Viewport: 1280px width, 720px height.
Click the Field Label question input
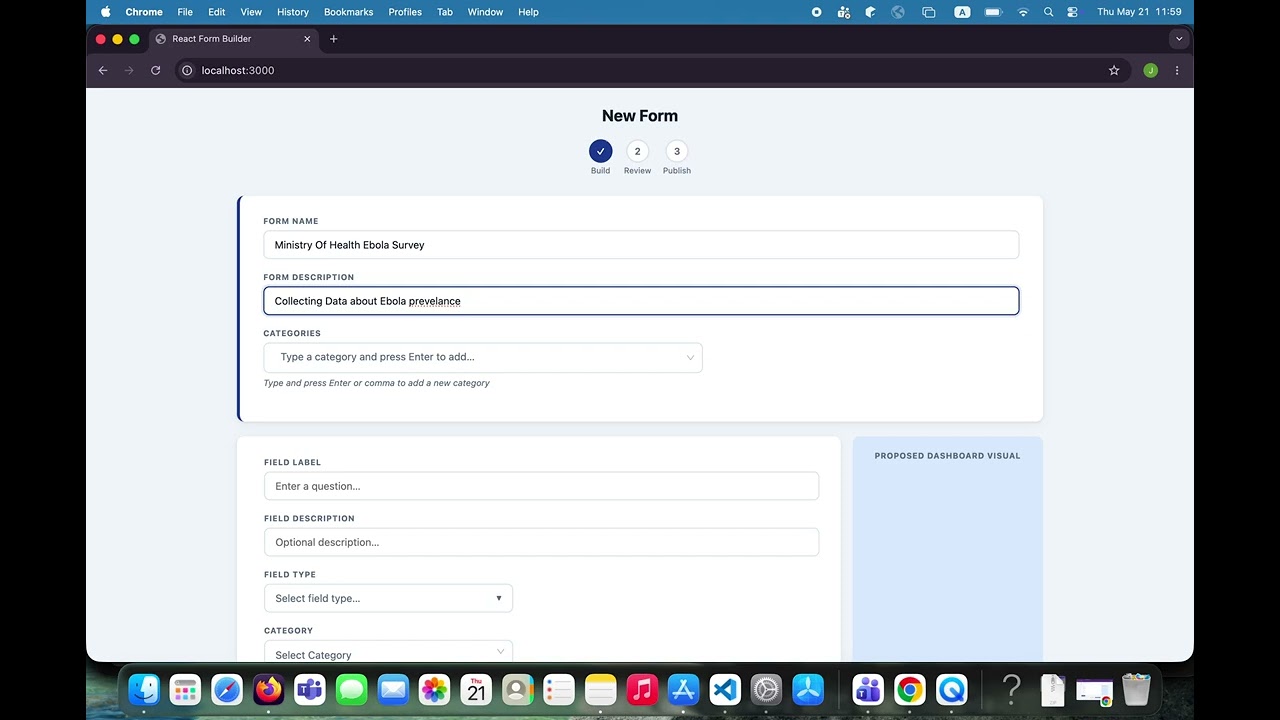coord(541,486)
